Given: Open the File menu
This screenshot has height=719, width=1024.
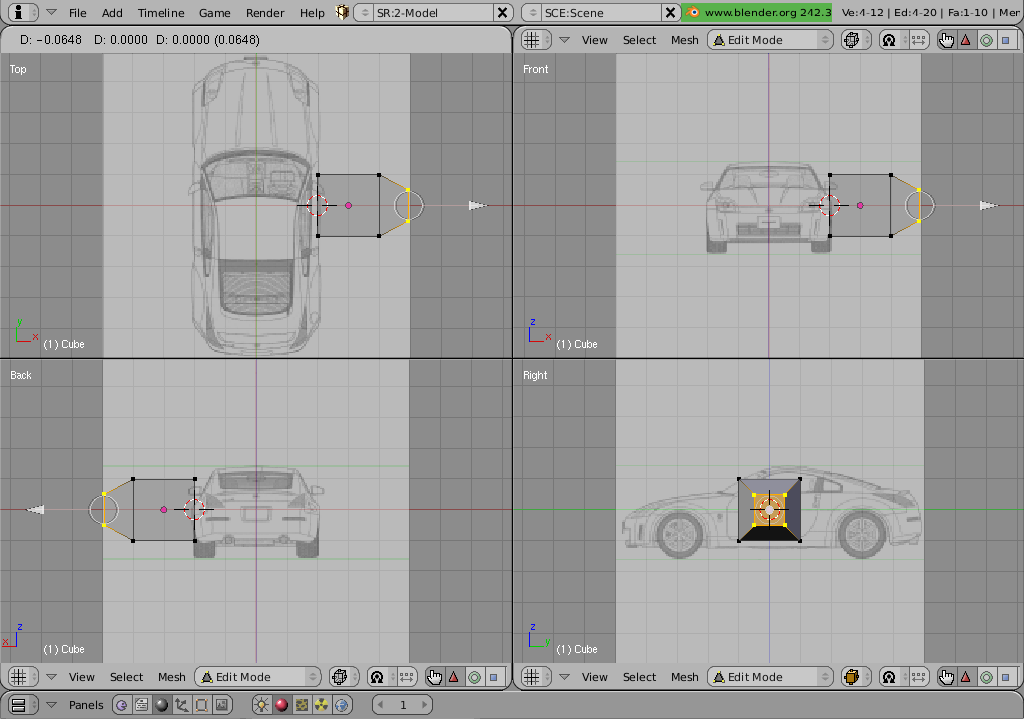Looking at the screenshot, I should [78, 13].
